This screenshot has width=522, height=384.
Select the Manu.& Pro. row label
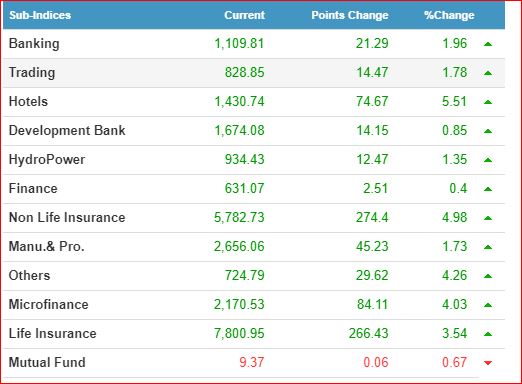[47, 246]
